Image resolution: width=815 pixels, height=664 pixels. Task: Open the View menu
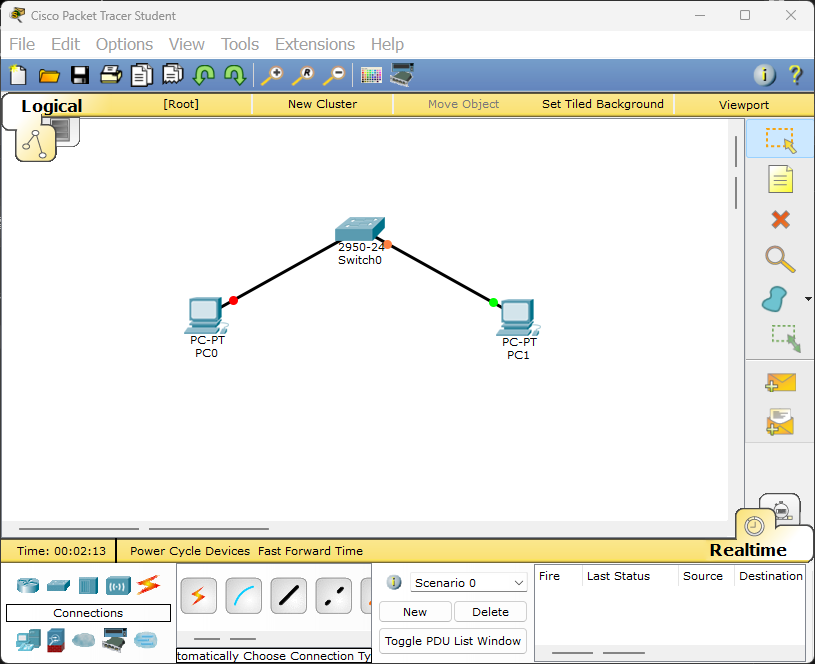[187, 44]
